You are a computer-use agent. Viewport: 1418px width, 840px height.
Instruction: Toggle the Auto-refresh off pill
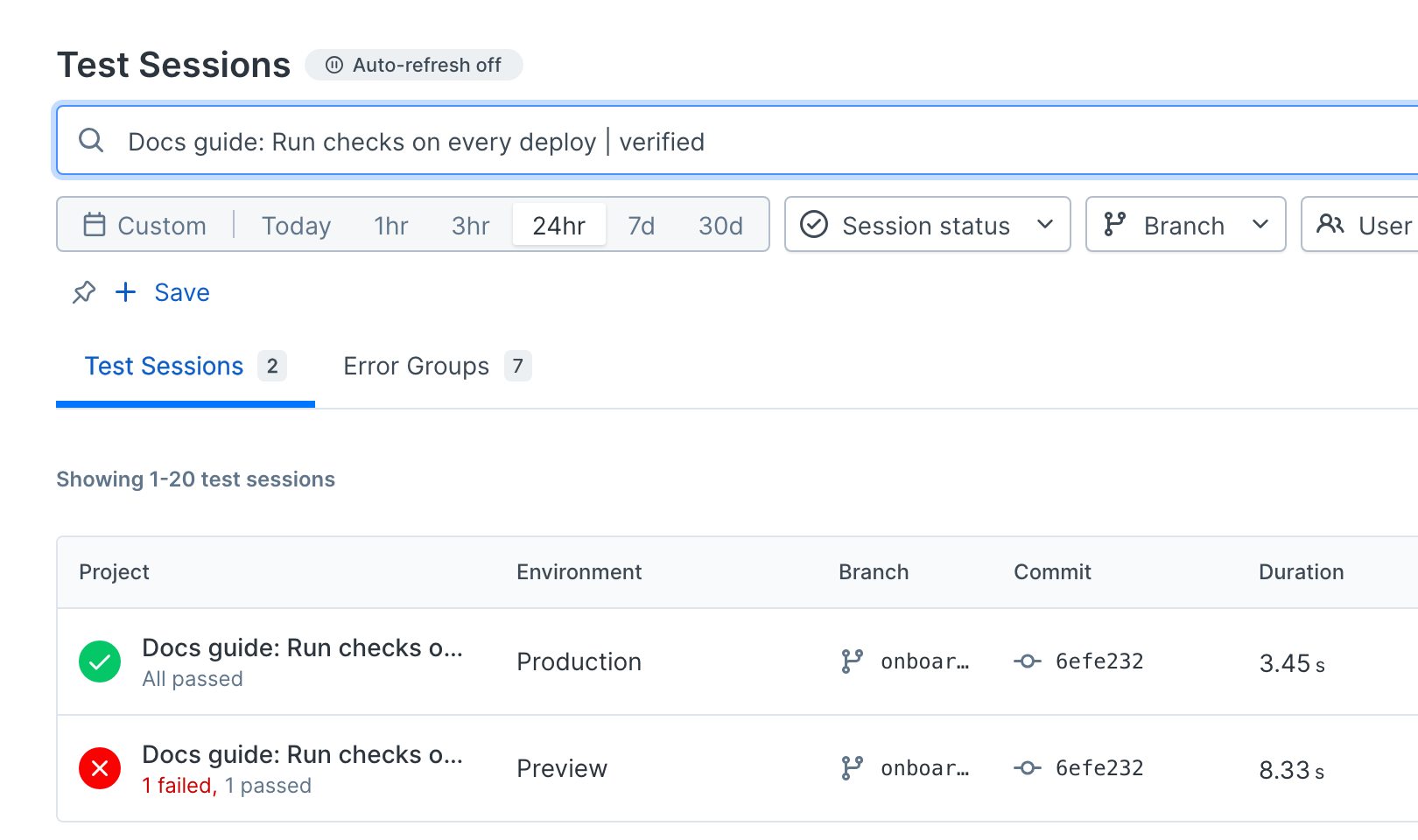(x=413, y=65)
